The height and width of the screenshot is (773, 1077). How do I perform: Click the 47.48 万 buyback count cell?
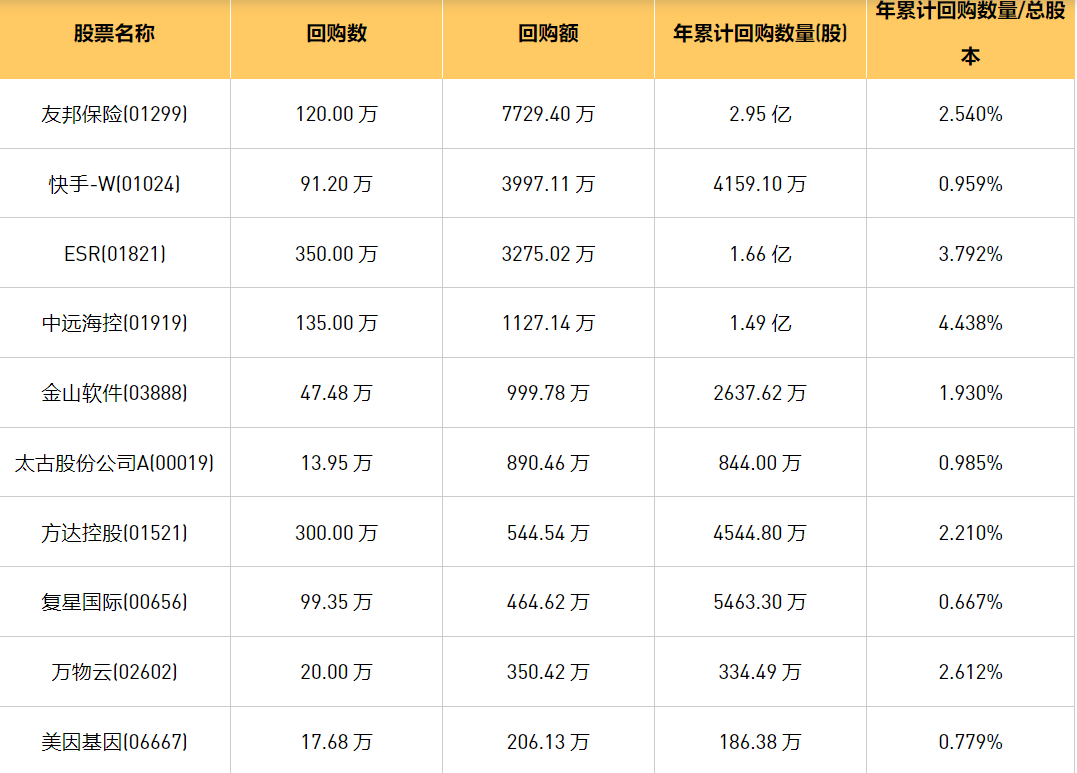(x=337, y=394)
